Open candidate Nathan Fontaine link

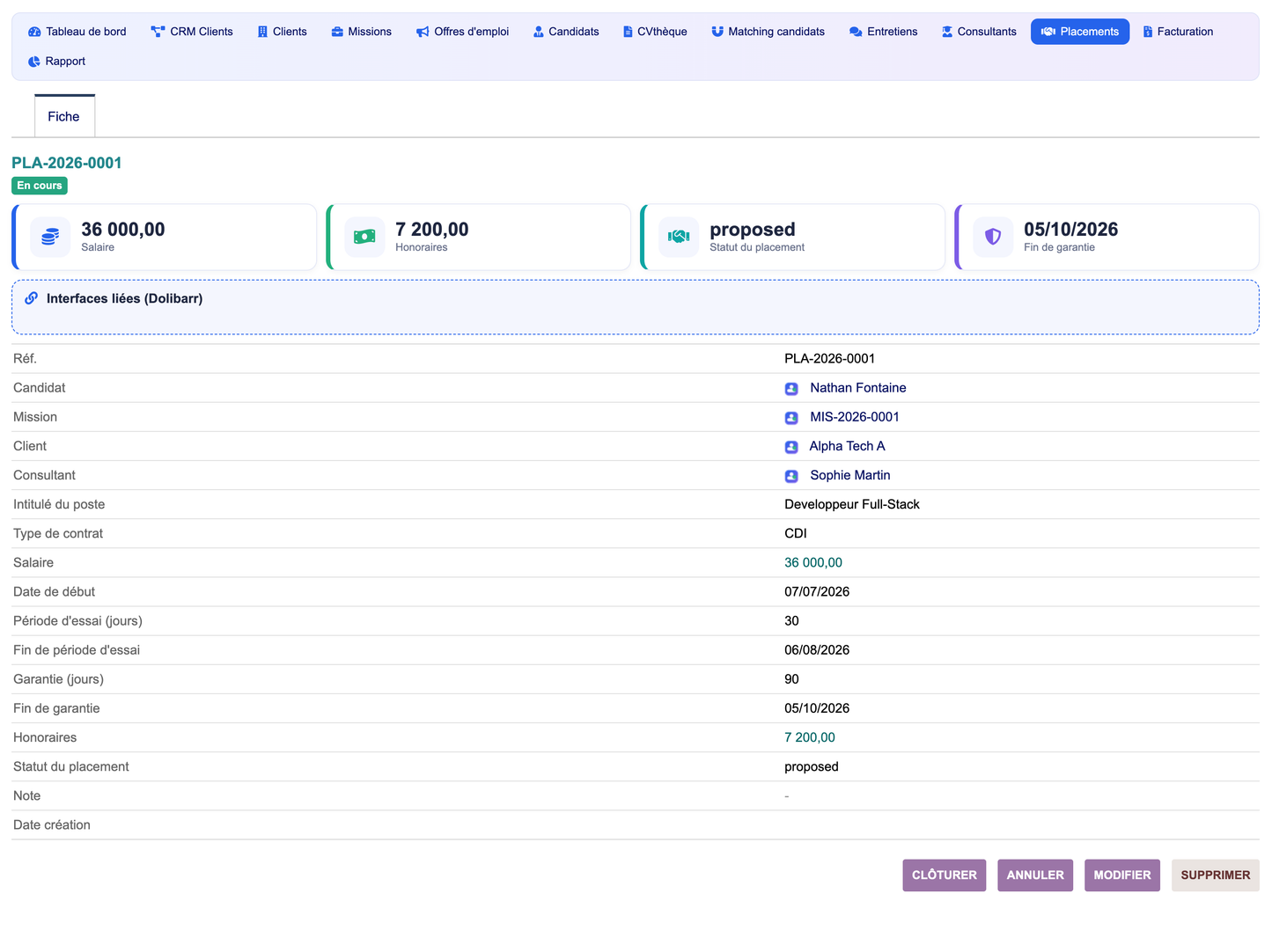click(858, 388)
